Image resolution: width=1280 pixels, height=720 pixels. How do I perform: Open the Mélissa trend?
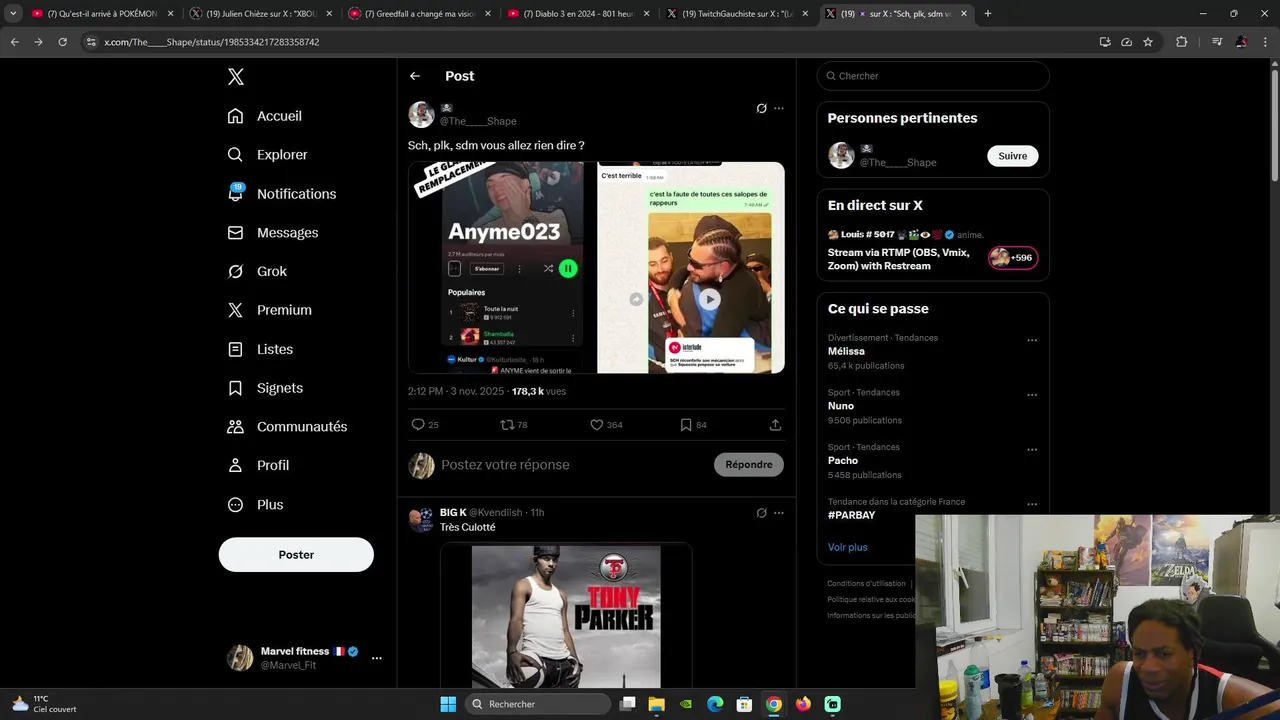[x=846, y=352]
